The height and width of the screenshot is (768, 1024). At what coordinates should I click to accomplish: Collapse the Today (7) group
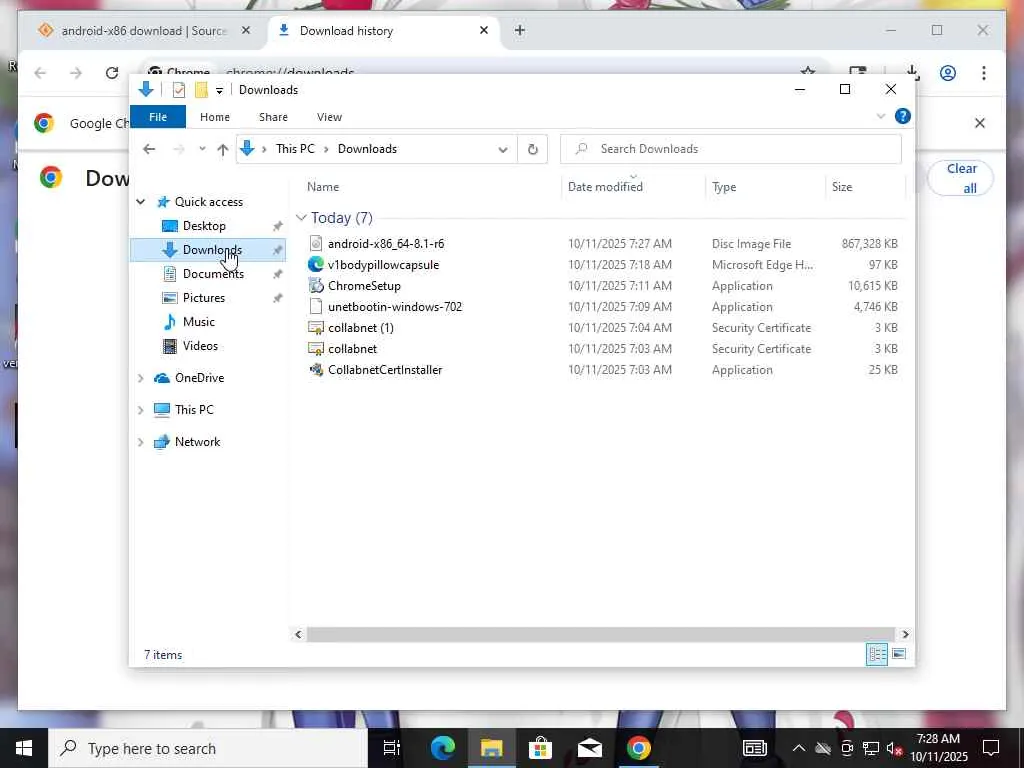301,217
